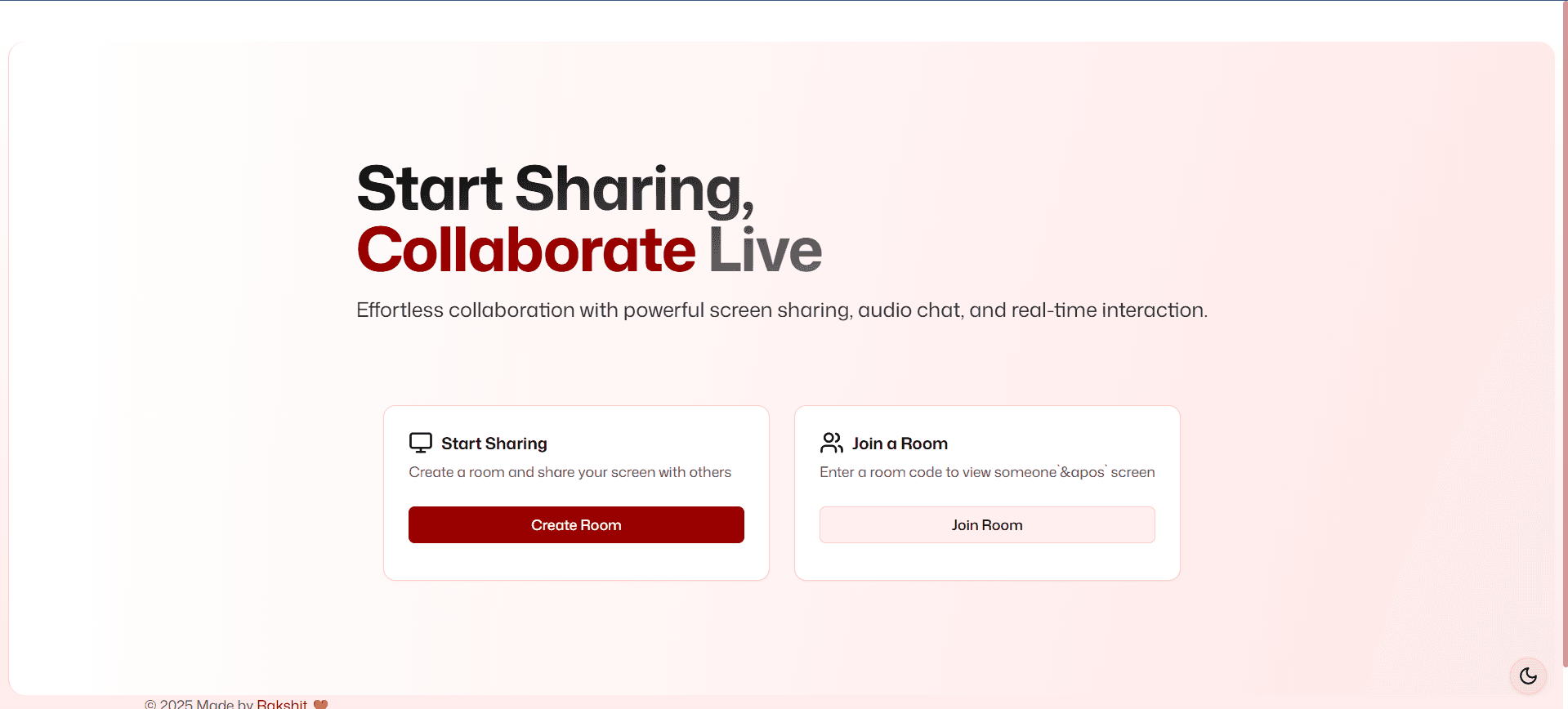1568x709 pixels.
Task: Click the Join Room button
Action: point(987,524)
